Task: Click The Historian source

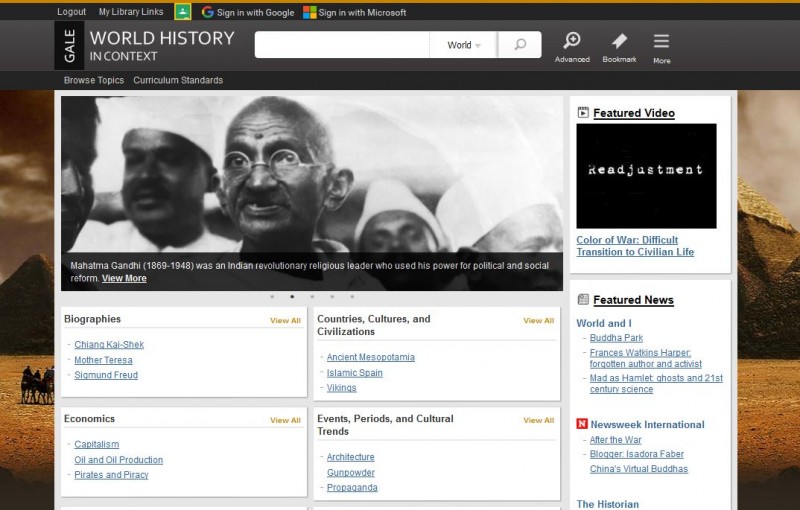Action: (x=608, y=504)
